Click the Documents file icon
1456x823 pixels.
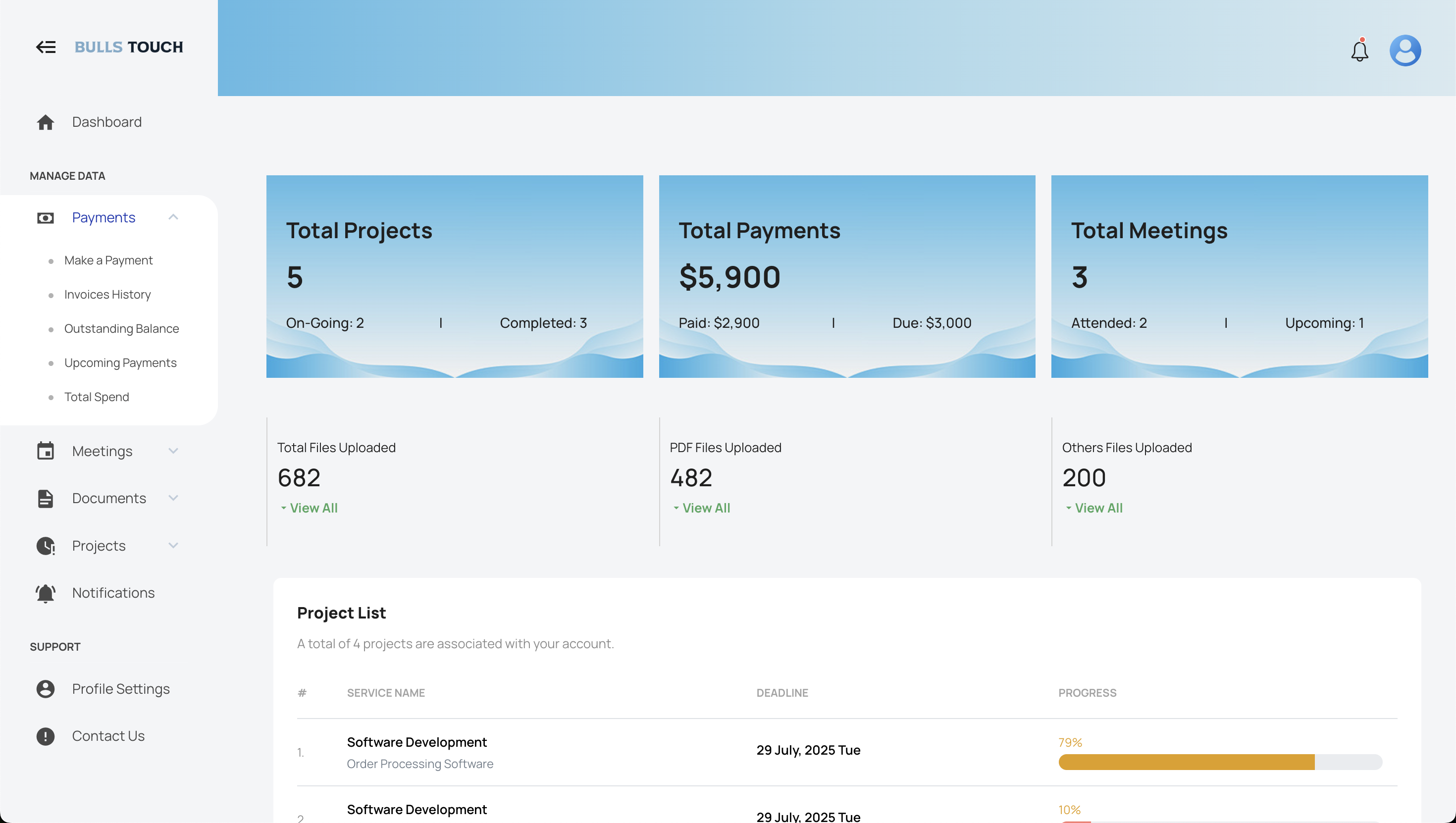click(x=45, y=499)
